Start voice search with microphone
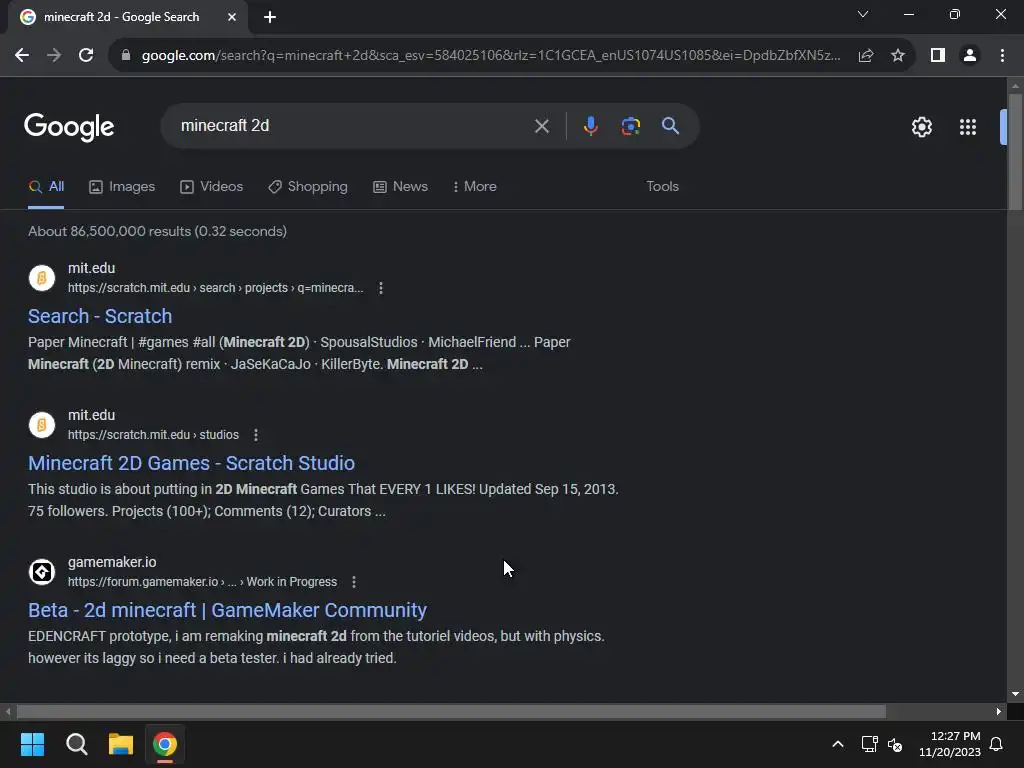The height and width of the screenshot is (768, 1024). pyautogui.click(x=590, y=126)
